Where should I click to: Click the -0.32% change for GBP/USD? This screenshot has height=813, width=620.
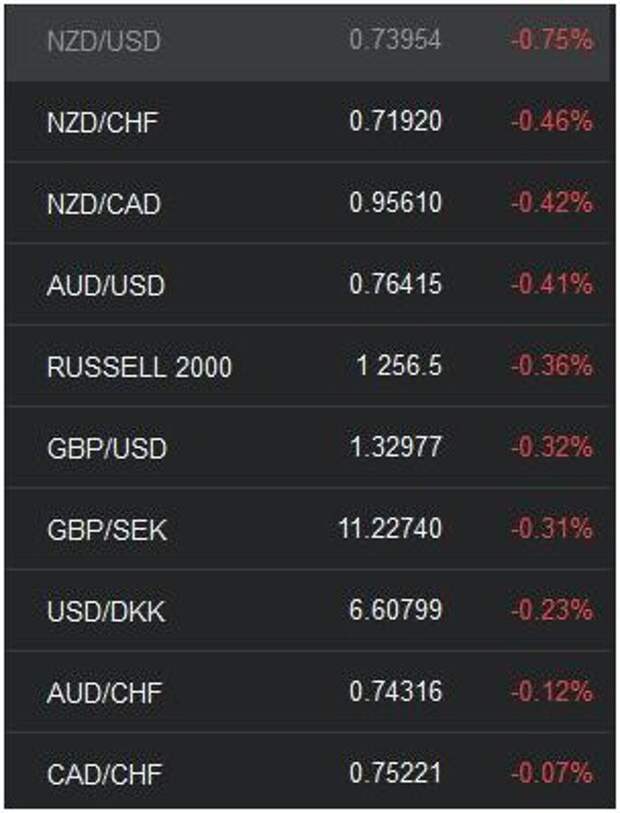(x=552, y=447)
